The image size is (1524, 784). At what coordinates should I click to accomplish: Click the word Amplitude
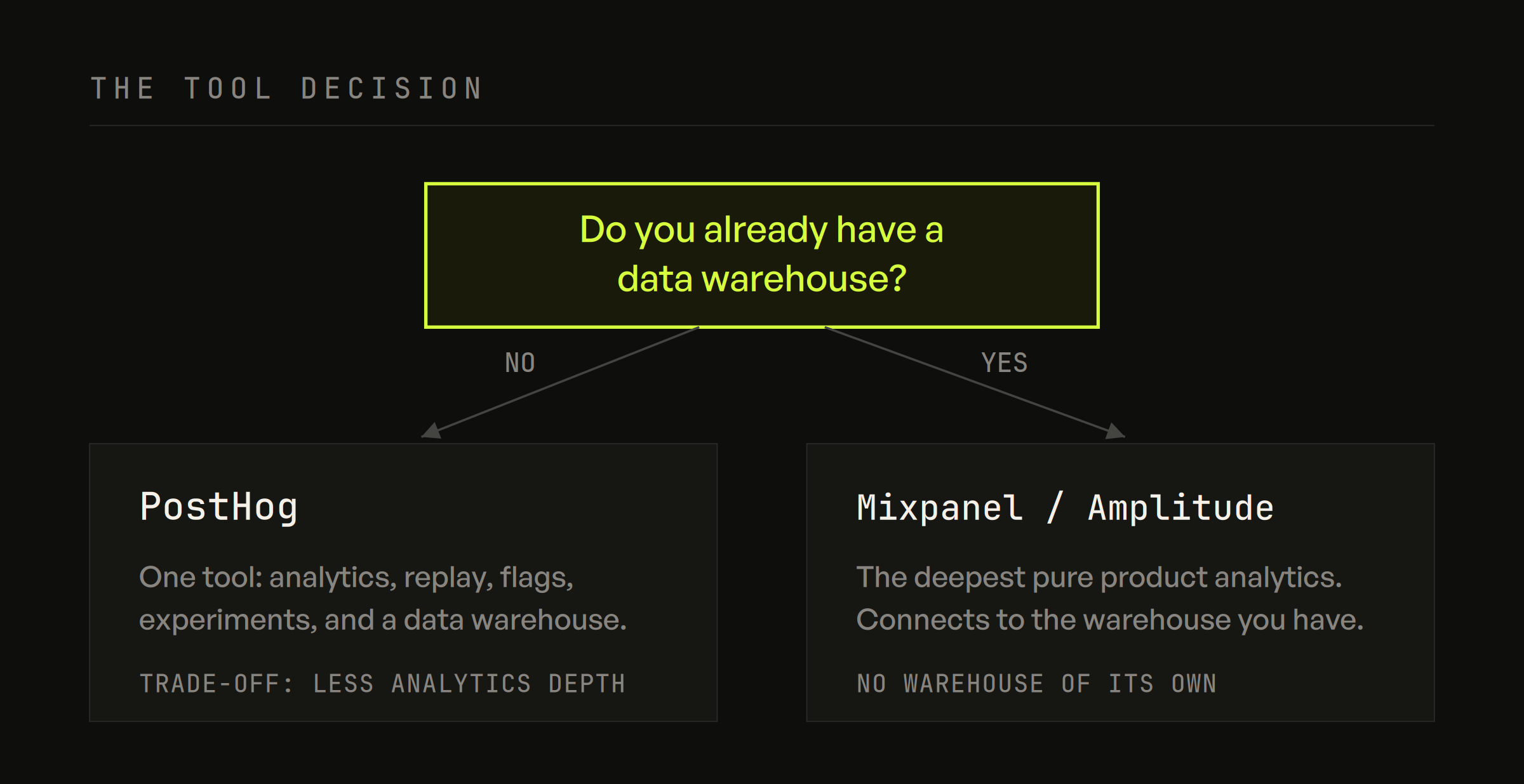click(1181, 508)
